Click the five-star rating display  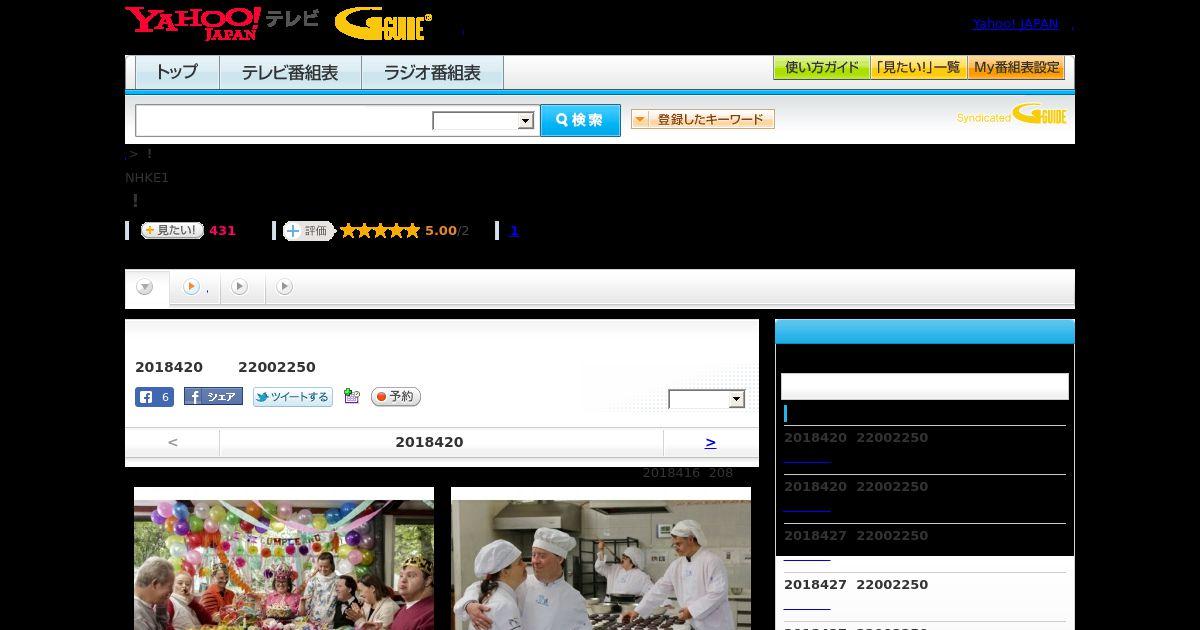[x=380, y=231]
